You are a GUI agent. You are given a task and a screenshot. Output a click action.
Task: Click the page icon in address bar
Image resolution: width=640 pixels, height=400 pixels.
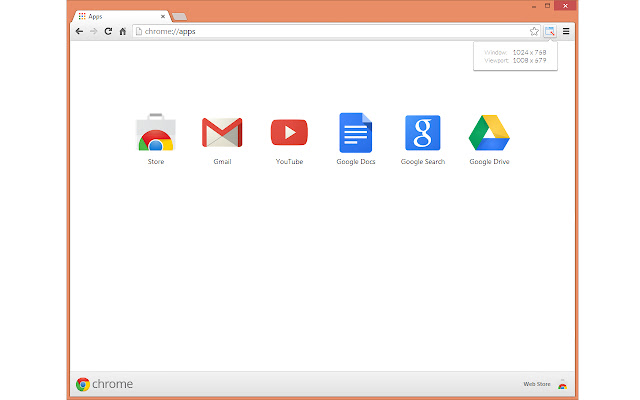point(139,31)
